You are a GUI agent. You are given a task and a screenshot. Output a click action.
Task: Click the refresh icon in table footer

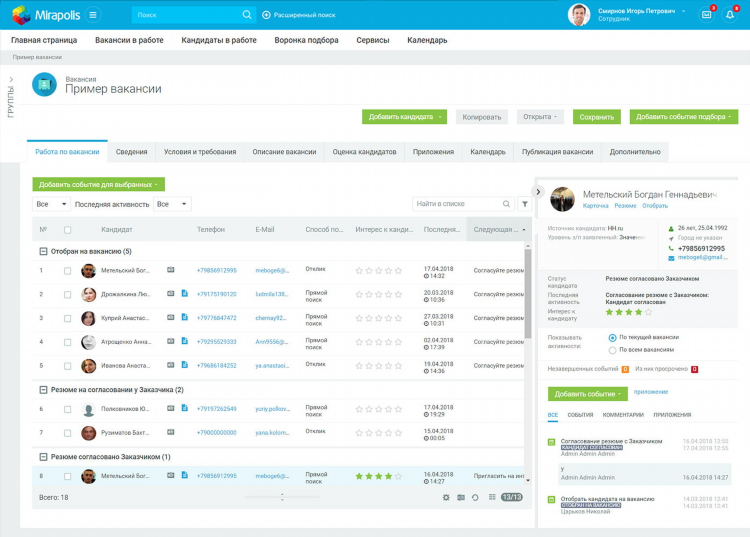click(475, 497)
